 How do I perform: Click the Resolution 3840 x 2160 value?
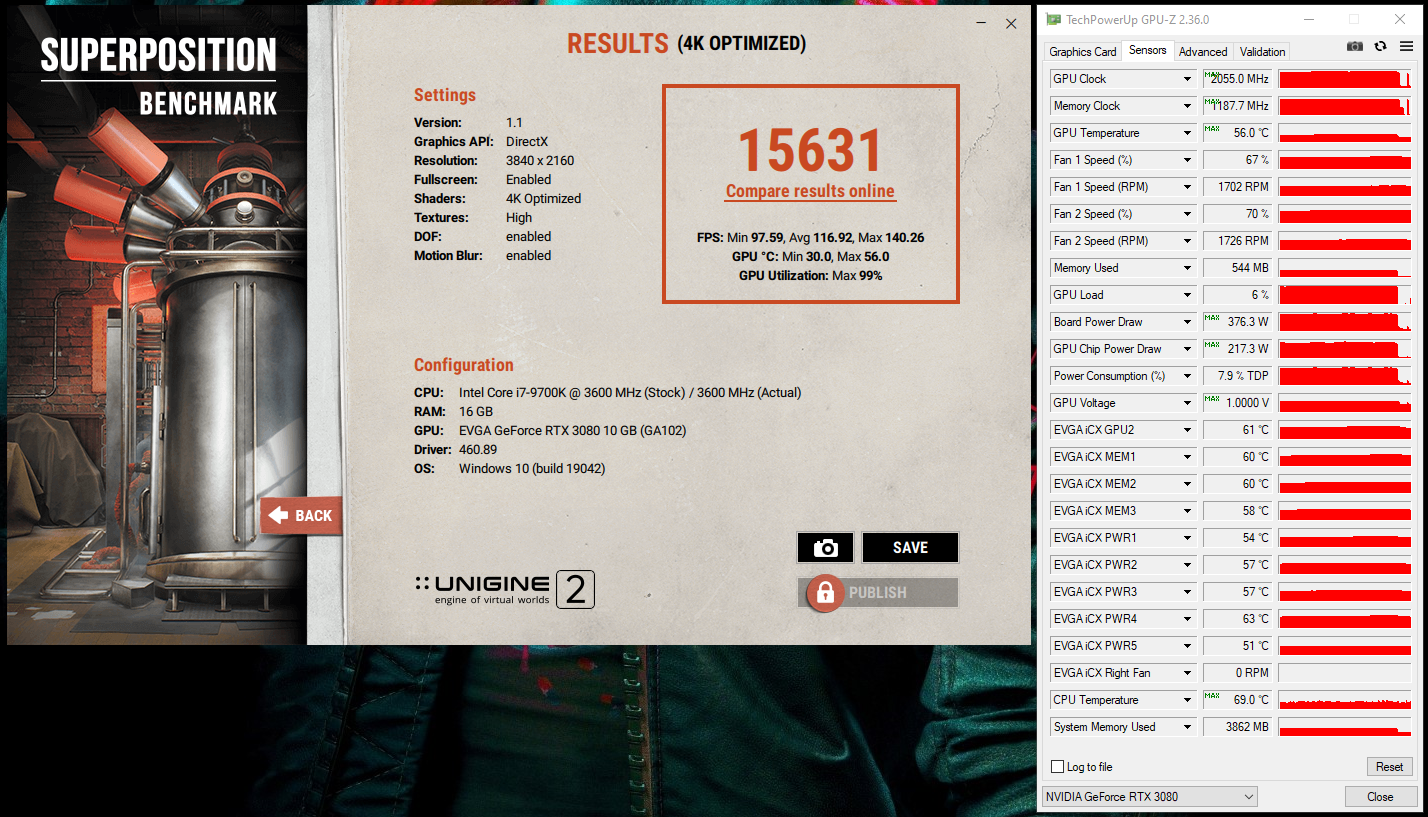[x=540, y=160]
